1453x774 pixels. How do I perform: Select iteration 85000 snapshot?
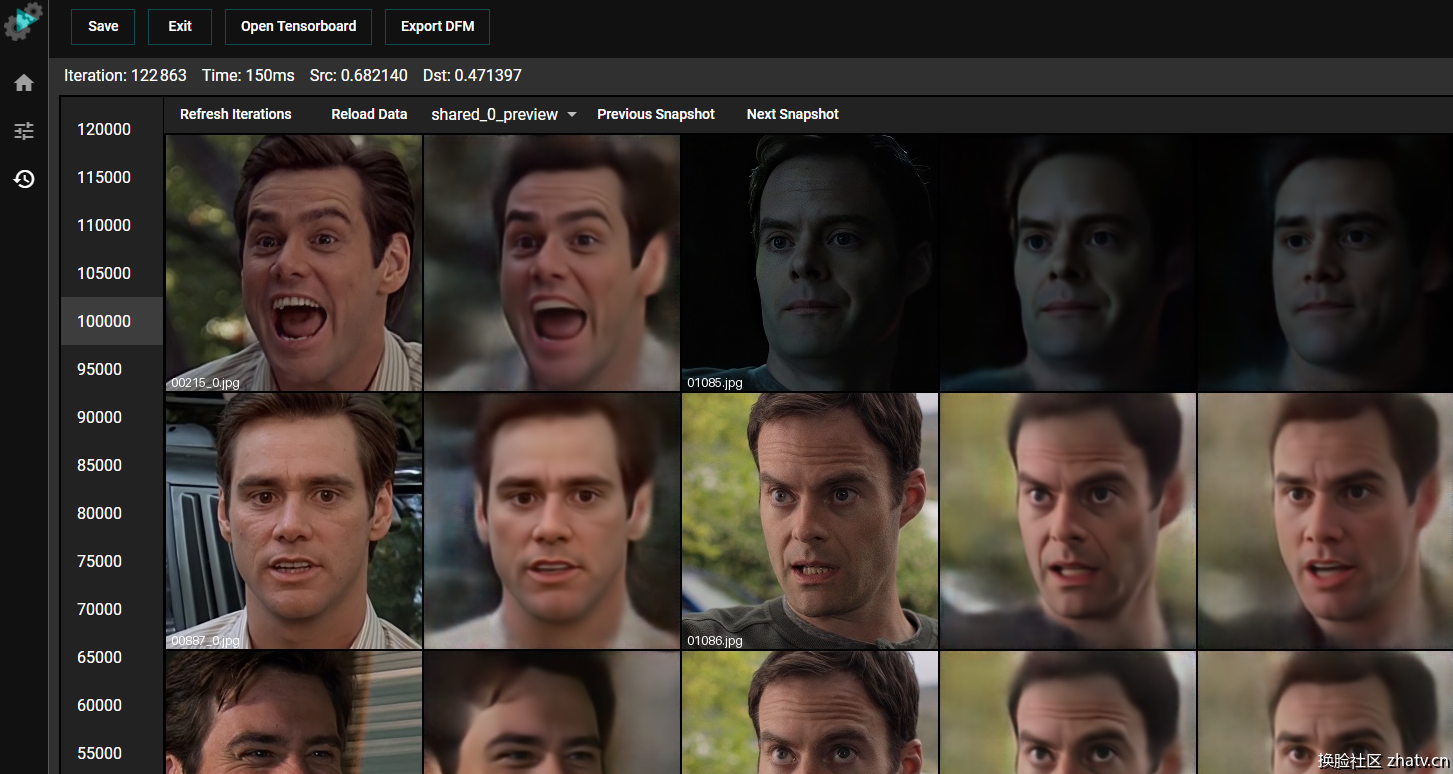click(x=111, y=465)
